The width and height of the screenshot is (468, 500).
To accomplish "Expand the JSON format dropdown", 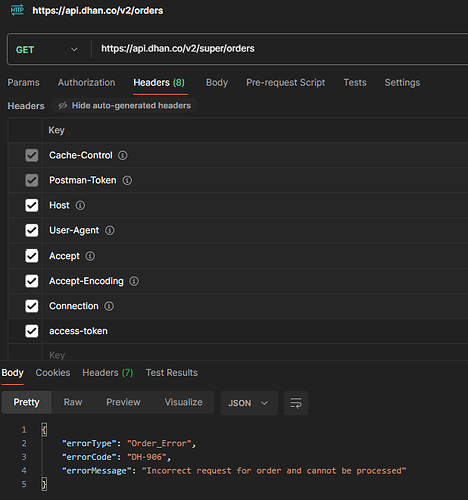I will coord(249,403).
